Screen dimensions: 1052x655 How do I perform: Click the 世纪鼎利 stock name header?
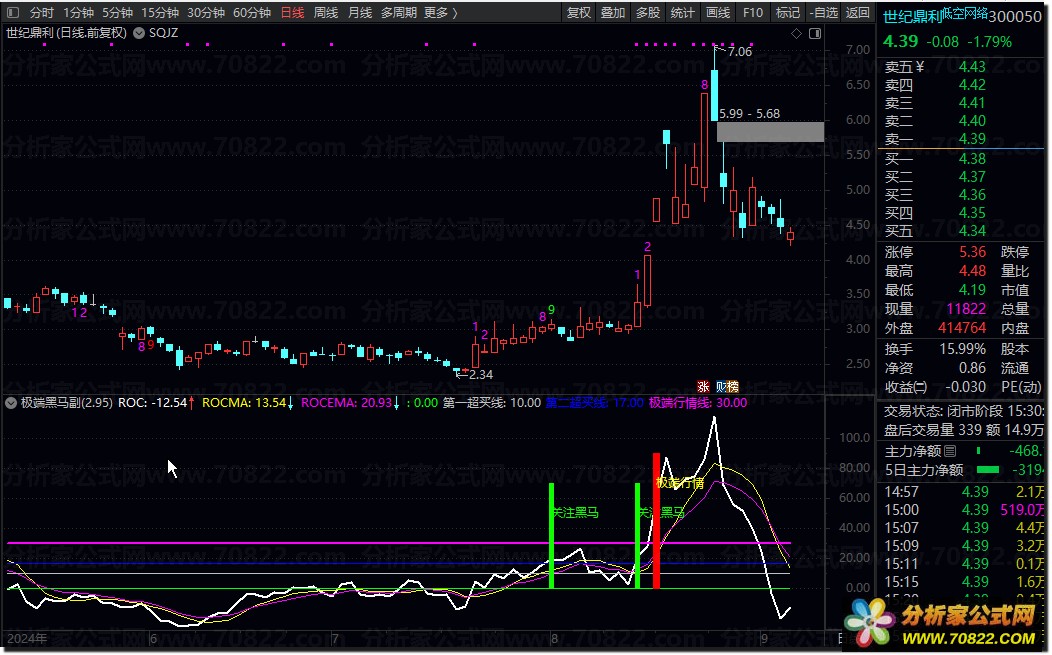(x=912, y=17)
